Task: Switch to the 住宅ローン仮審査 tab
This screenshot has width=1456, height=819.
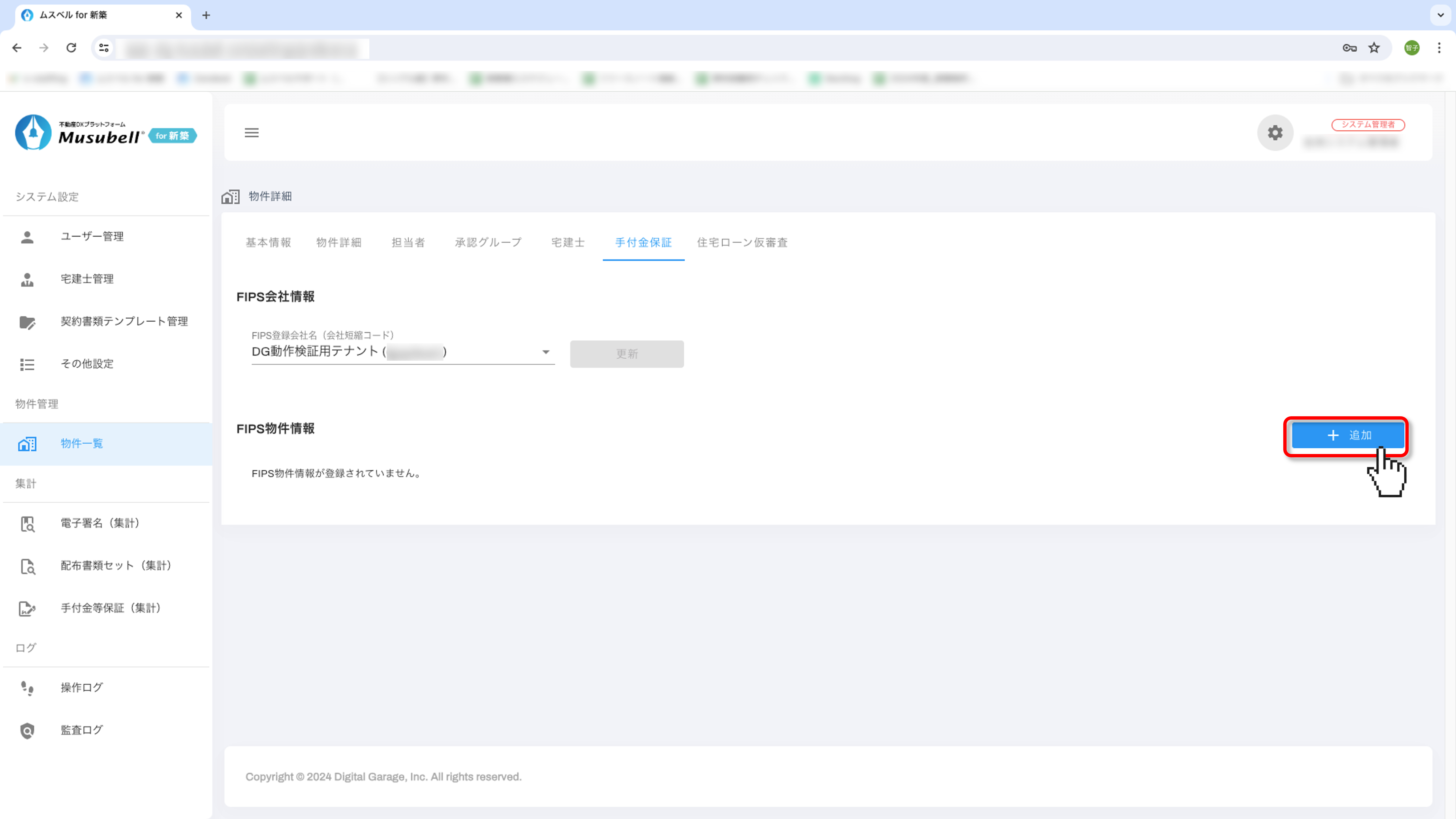Action: [x=742, y=243]
